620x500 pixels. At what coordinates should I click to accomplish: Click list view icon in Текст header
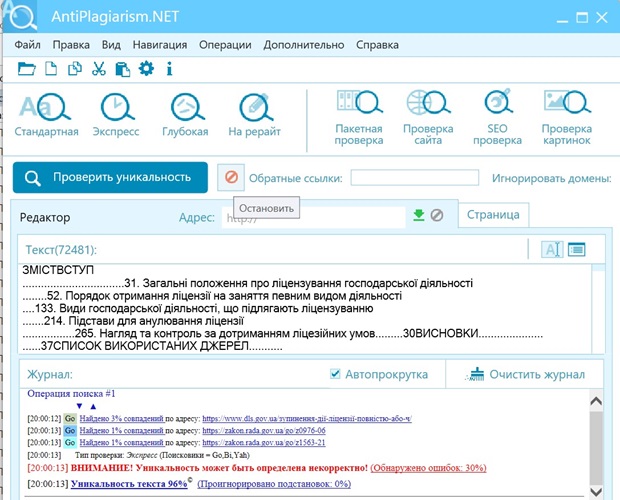(577, 249)
